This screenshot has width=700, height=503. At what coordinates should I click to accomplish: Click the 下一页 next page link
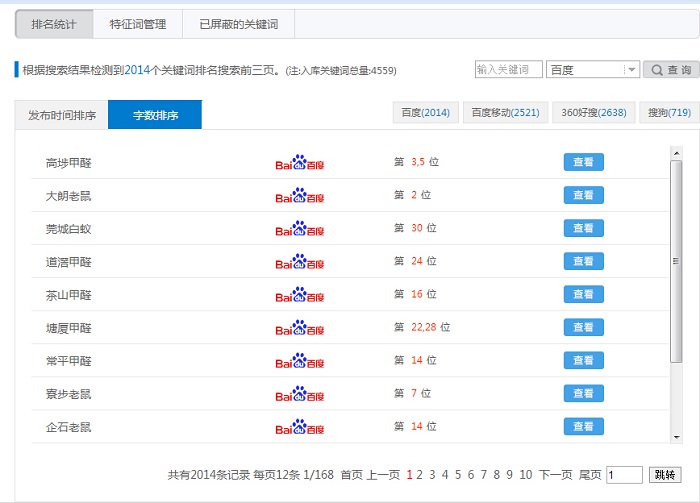coord(555,475)
